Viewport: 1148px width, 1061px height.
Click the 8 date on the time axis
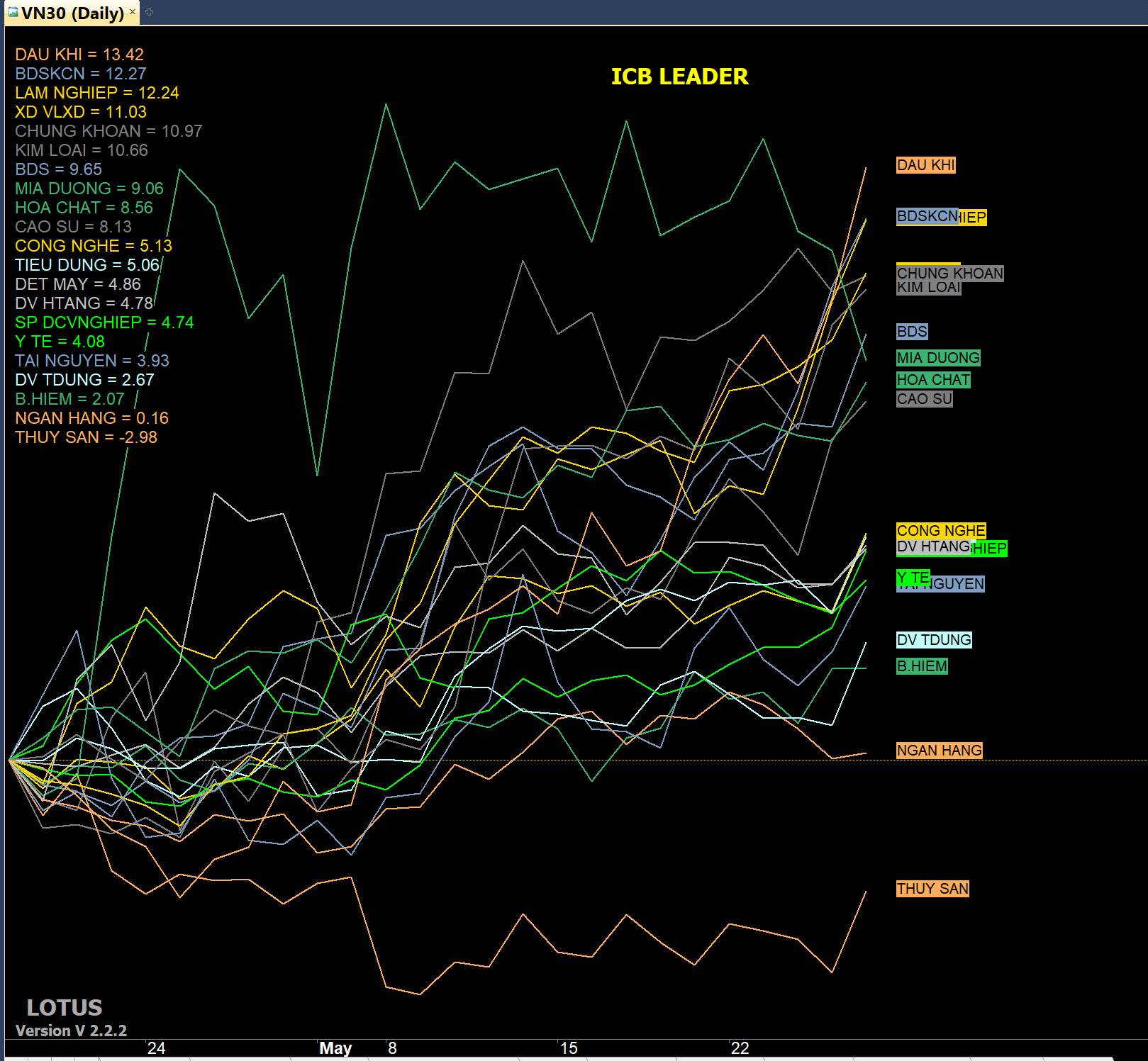392,1048
